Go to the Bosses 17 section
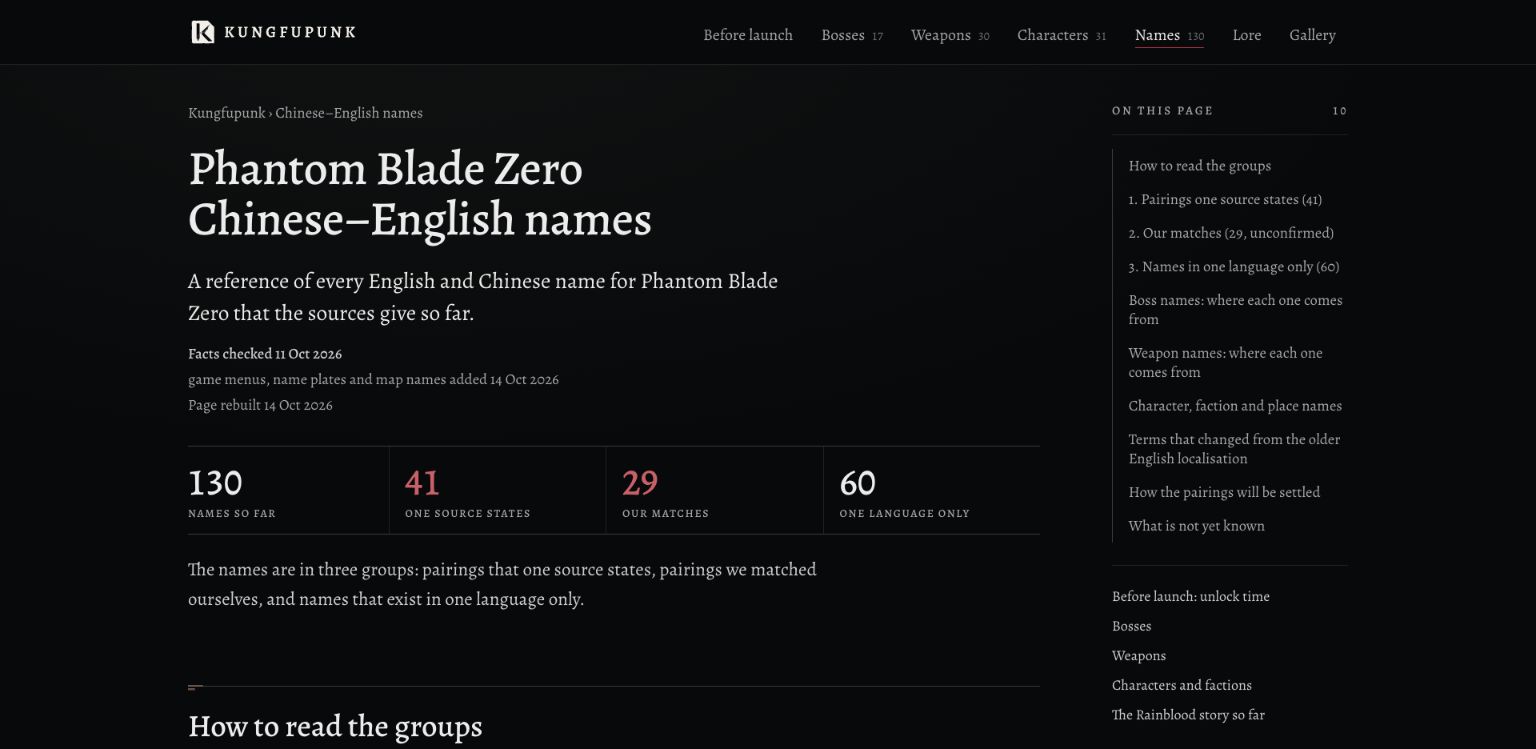The height and width of the screenshot is (749, 1536). click(x=852, y=35)
